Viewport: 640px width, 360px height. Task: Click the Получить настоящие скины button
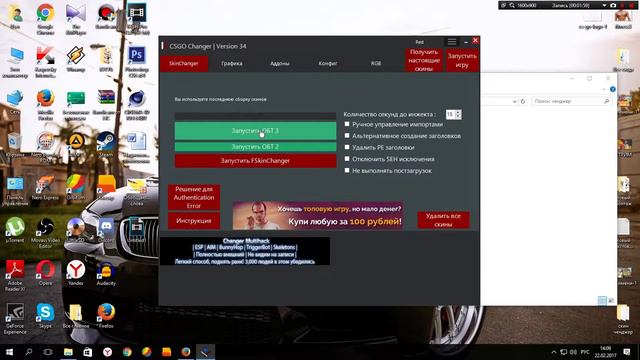(x=424, y=60)
